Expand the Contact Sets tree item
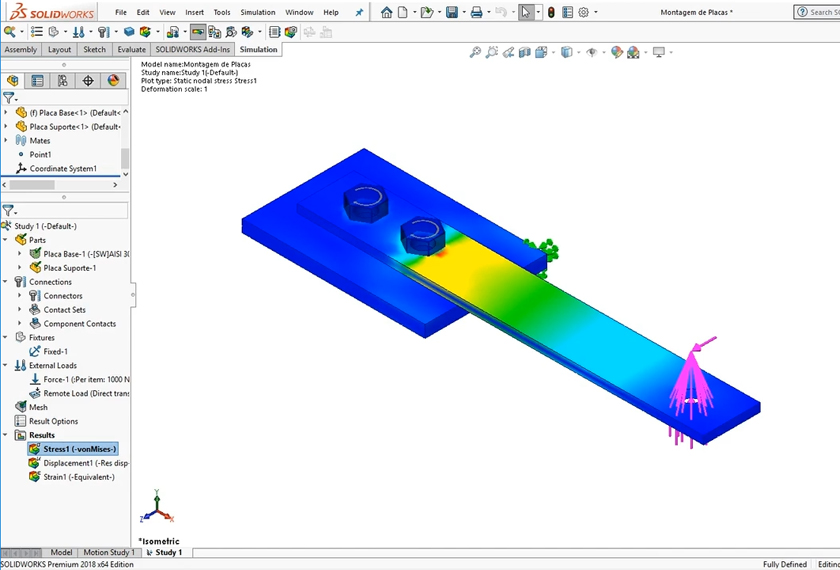This screenshot has width=840, height=570. [x=21, y=310]
